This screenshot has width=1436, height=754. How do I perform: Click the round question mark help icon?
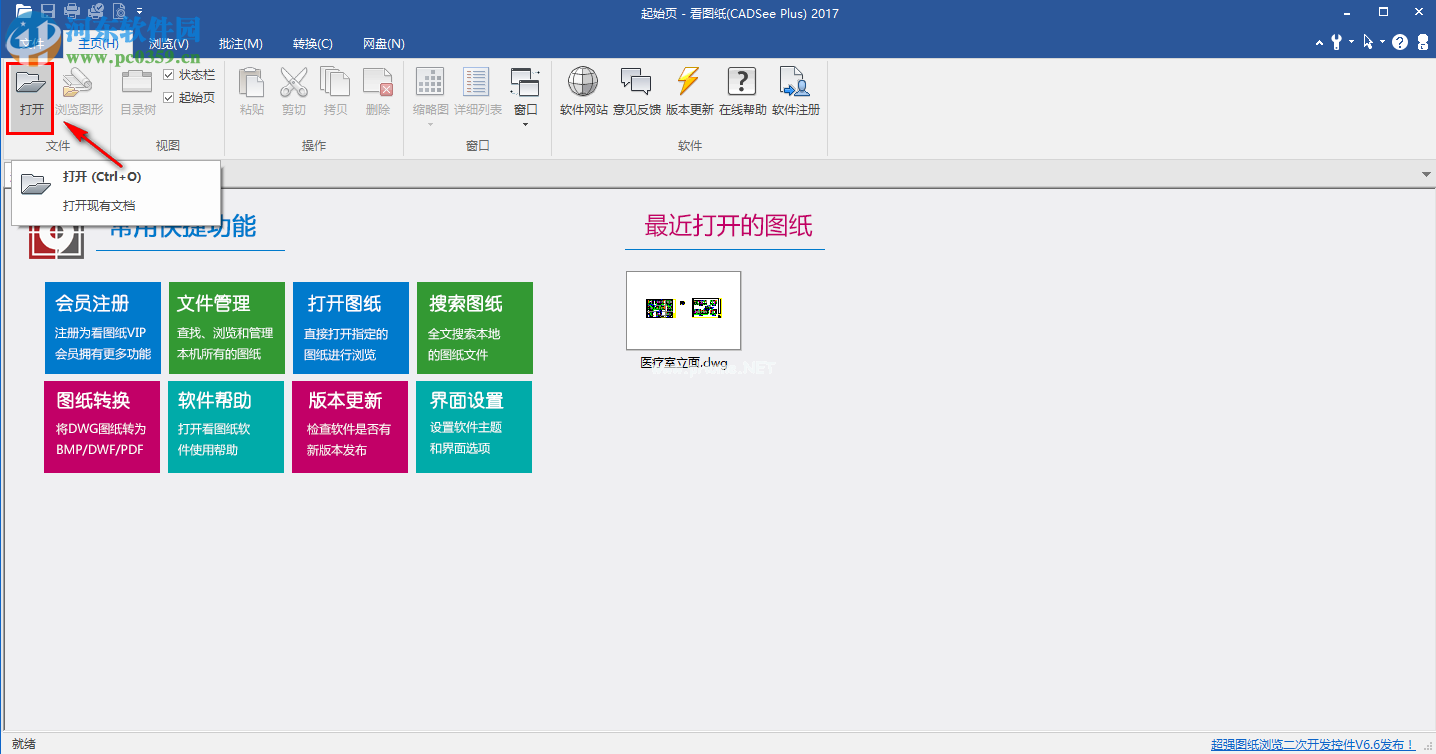click(1399, 43)
